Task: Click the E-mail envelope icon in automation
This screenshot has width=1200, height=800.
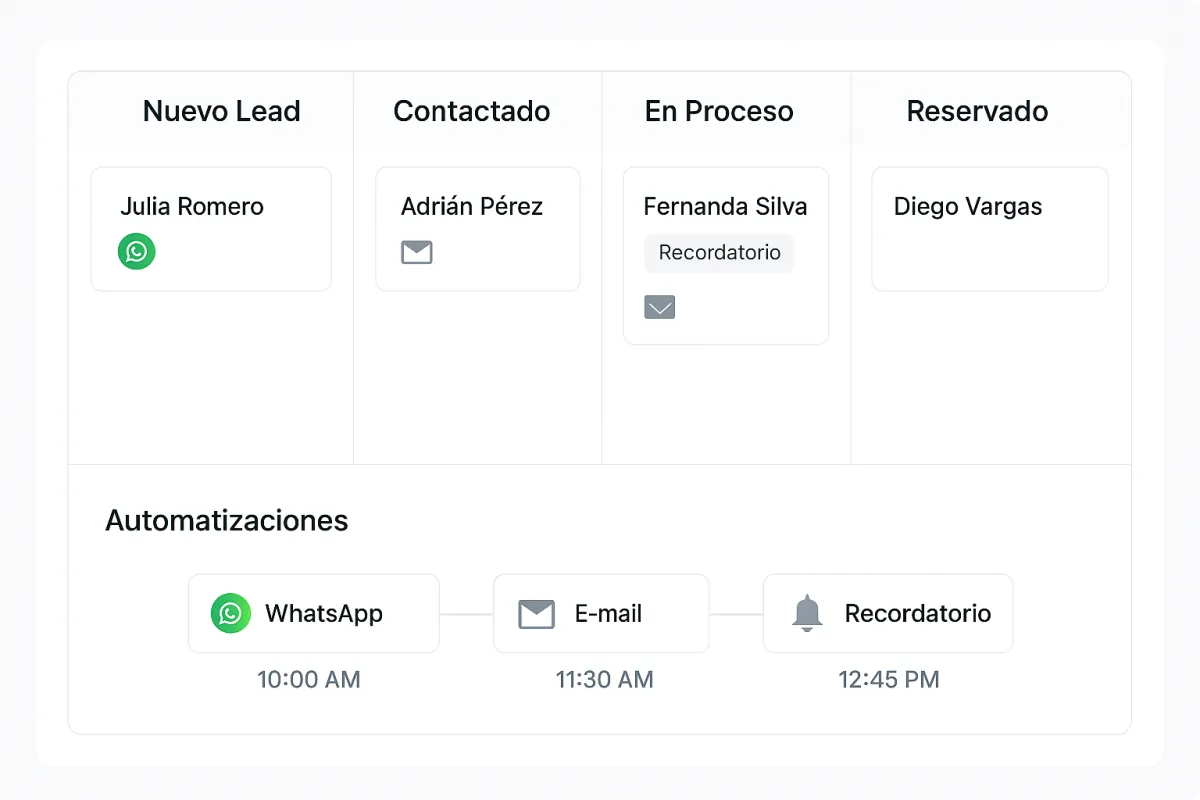Action: click(x=537, y=614)
